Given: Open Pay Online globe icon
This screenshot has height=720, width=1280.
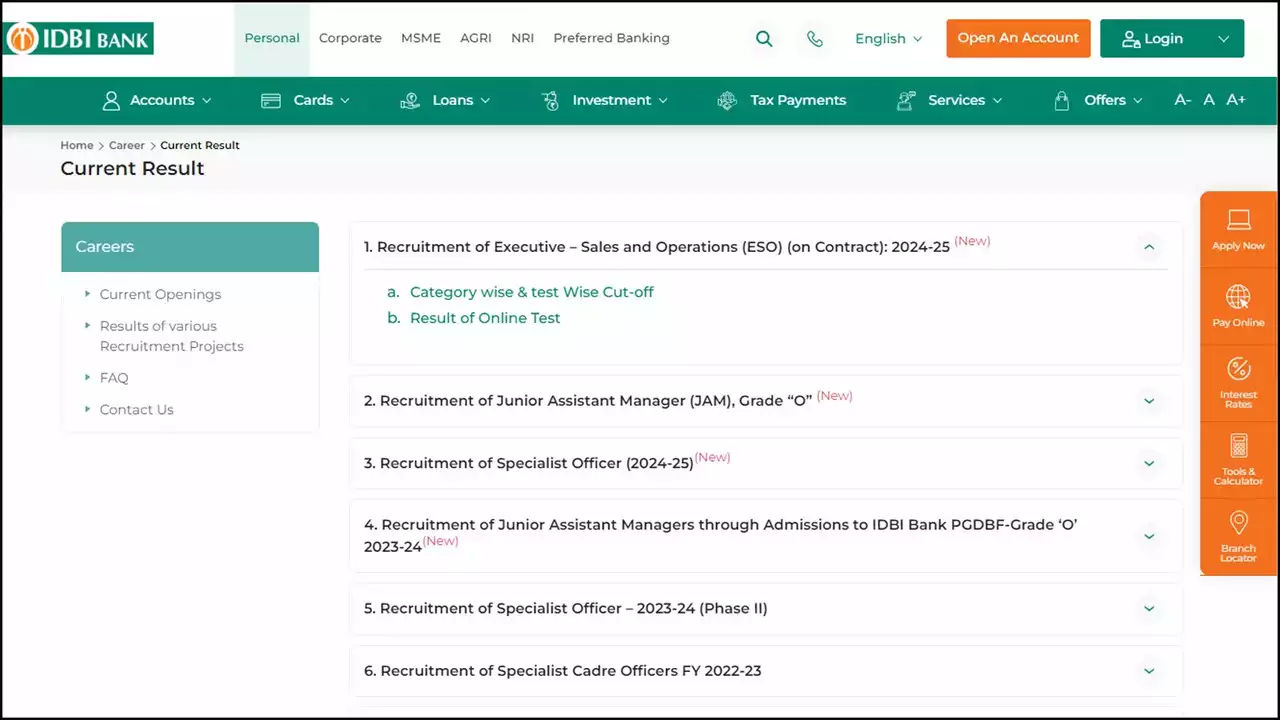Looking at the screenshot, I should (1239, 296).
